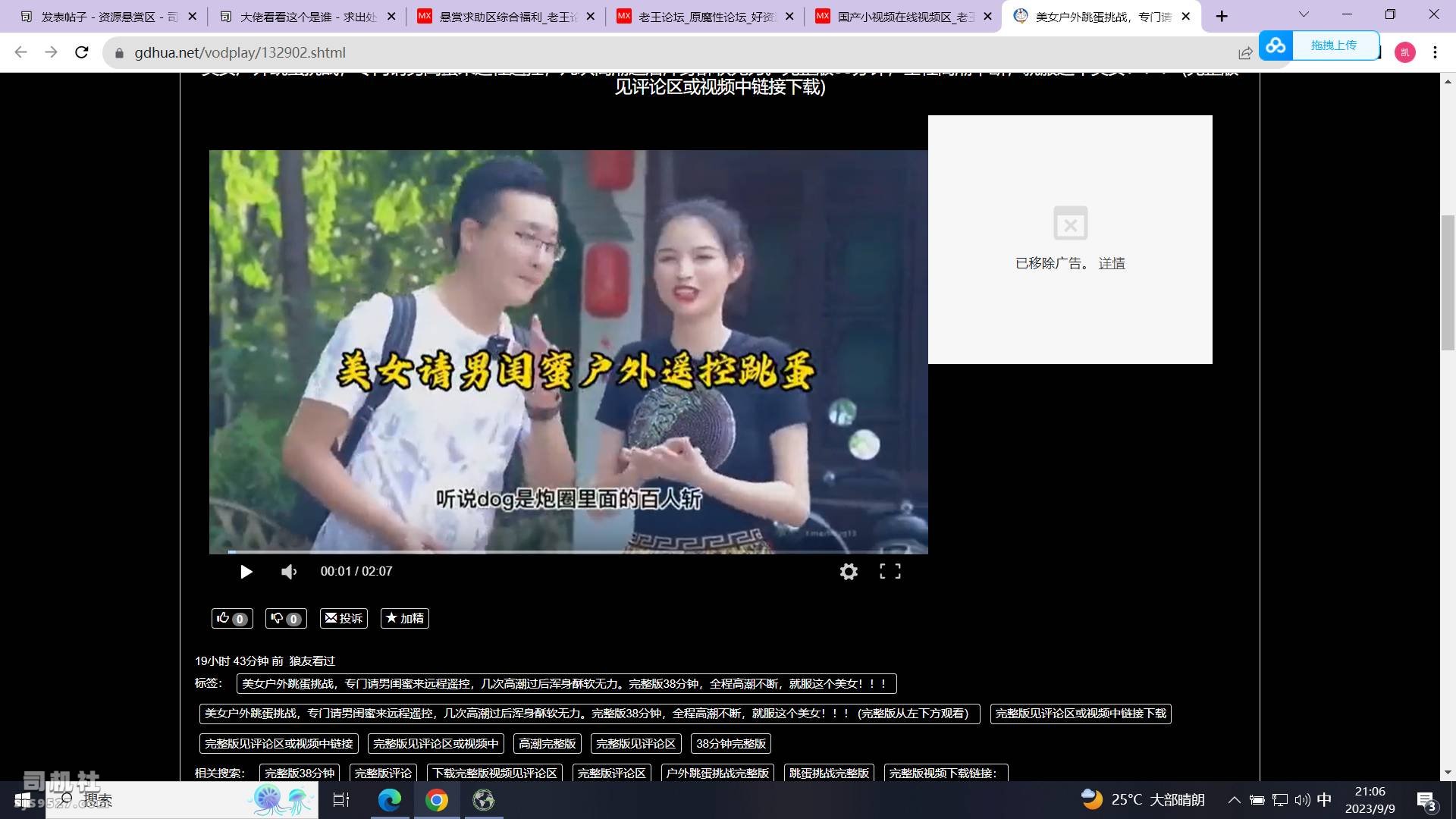Go forward in browser history
This screenshot has width=1456, height=819.
click(51, 52)
